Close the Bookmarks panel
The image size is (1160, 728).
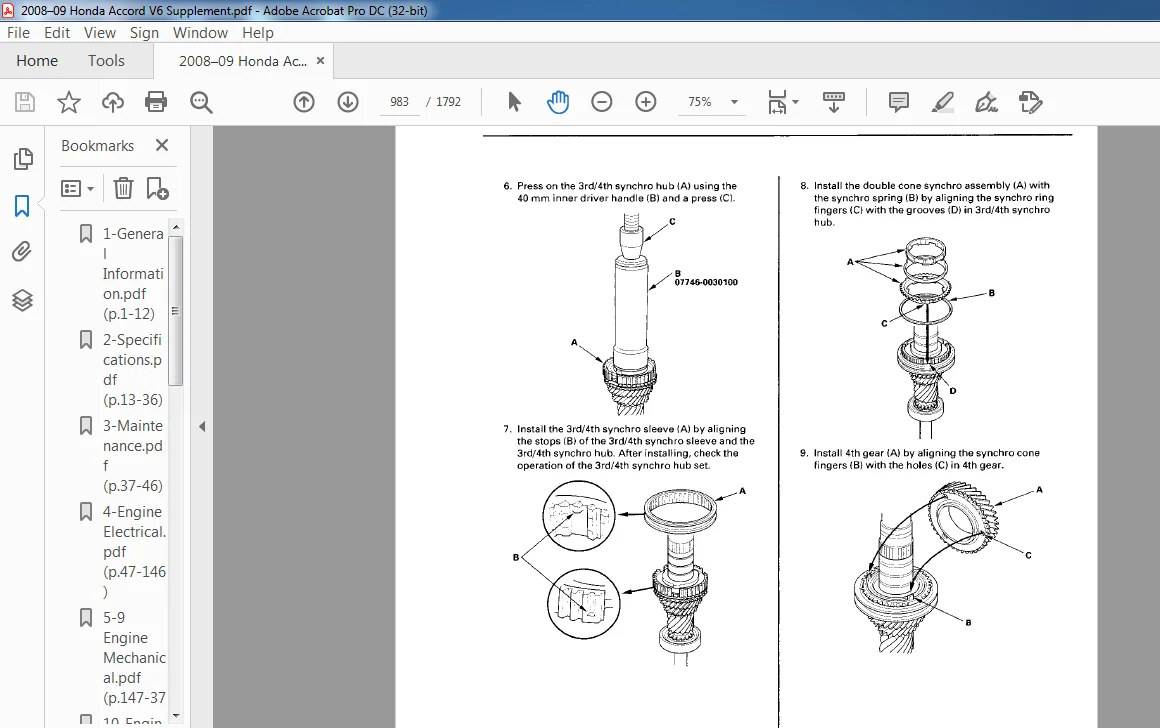coord(162,145)
